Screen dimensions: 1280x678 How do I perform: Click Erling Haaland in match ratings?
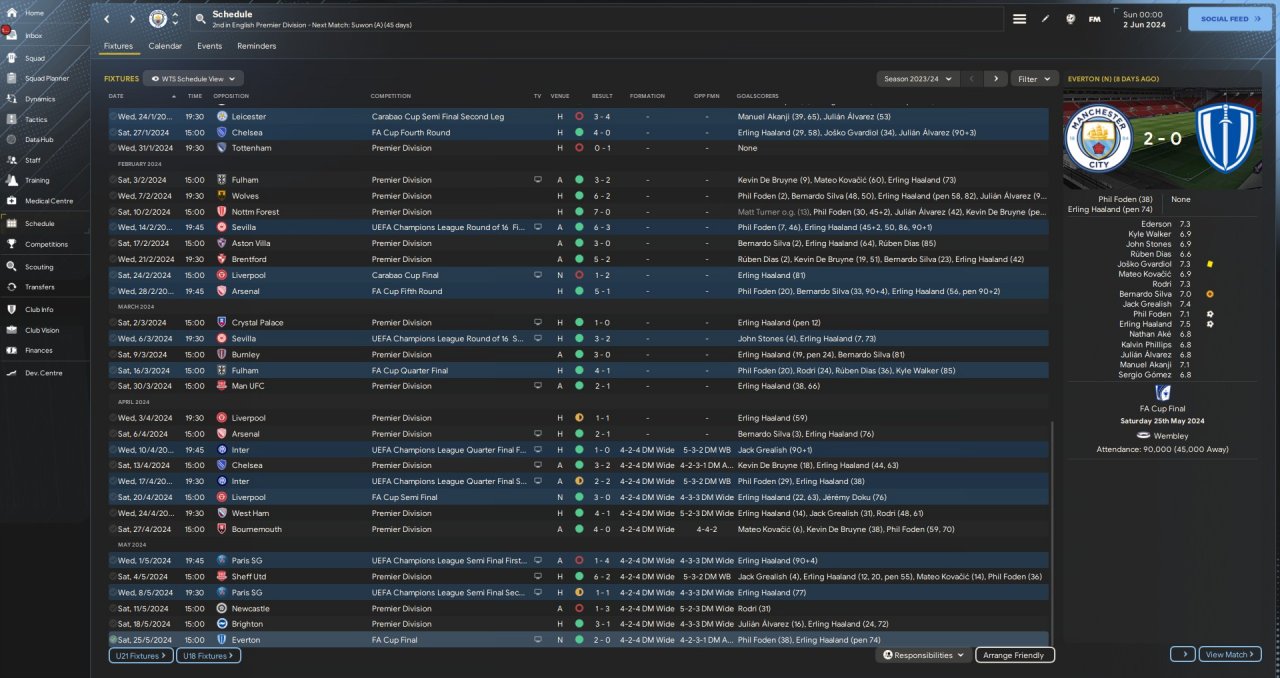(1145, 324)
